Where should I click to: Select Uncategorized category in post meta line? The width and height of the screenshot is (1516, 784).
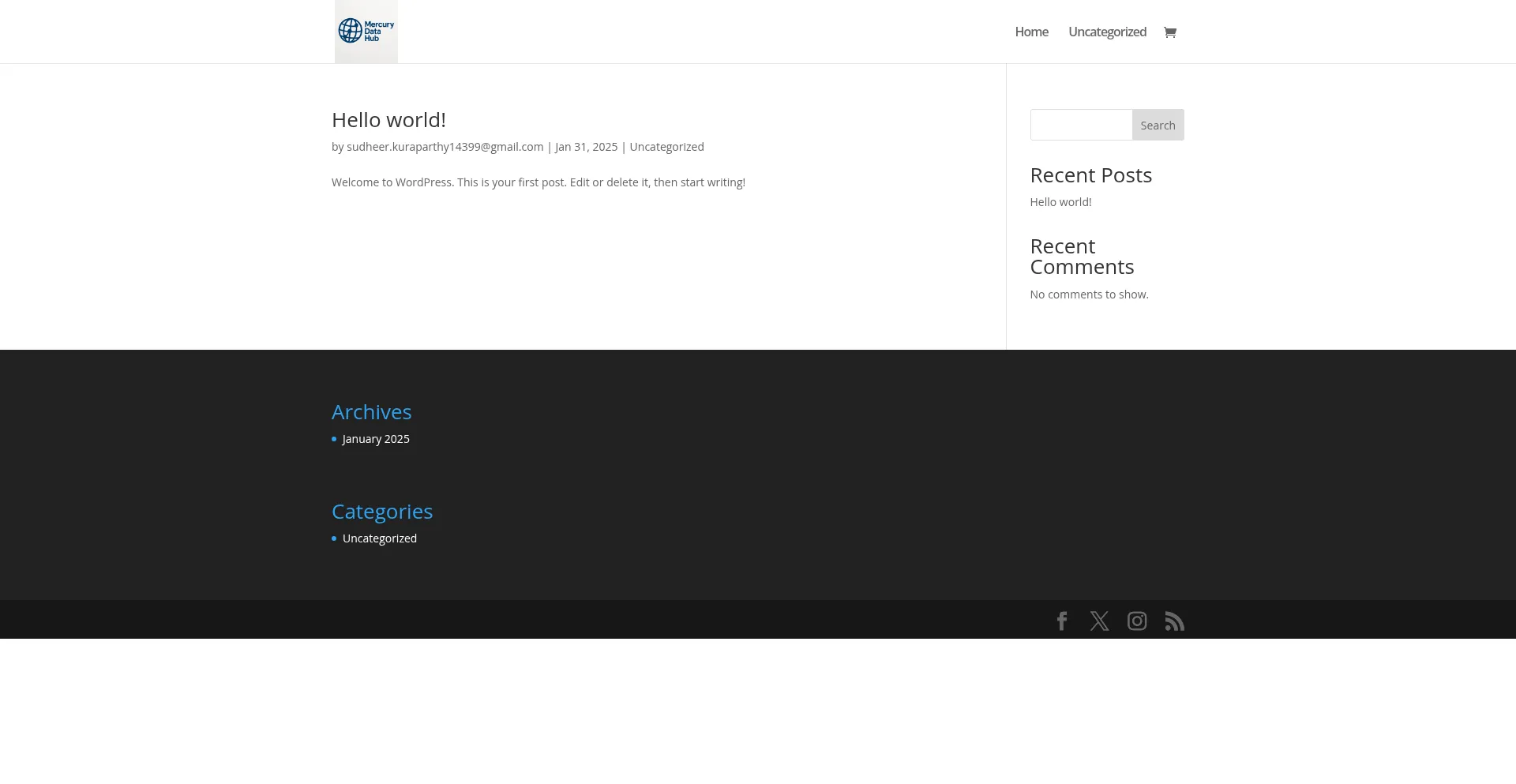tap(666, 147)
